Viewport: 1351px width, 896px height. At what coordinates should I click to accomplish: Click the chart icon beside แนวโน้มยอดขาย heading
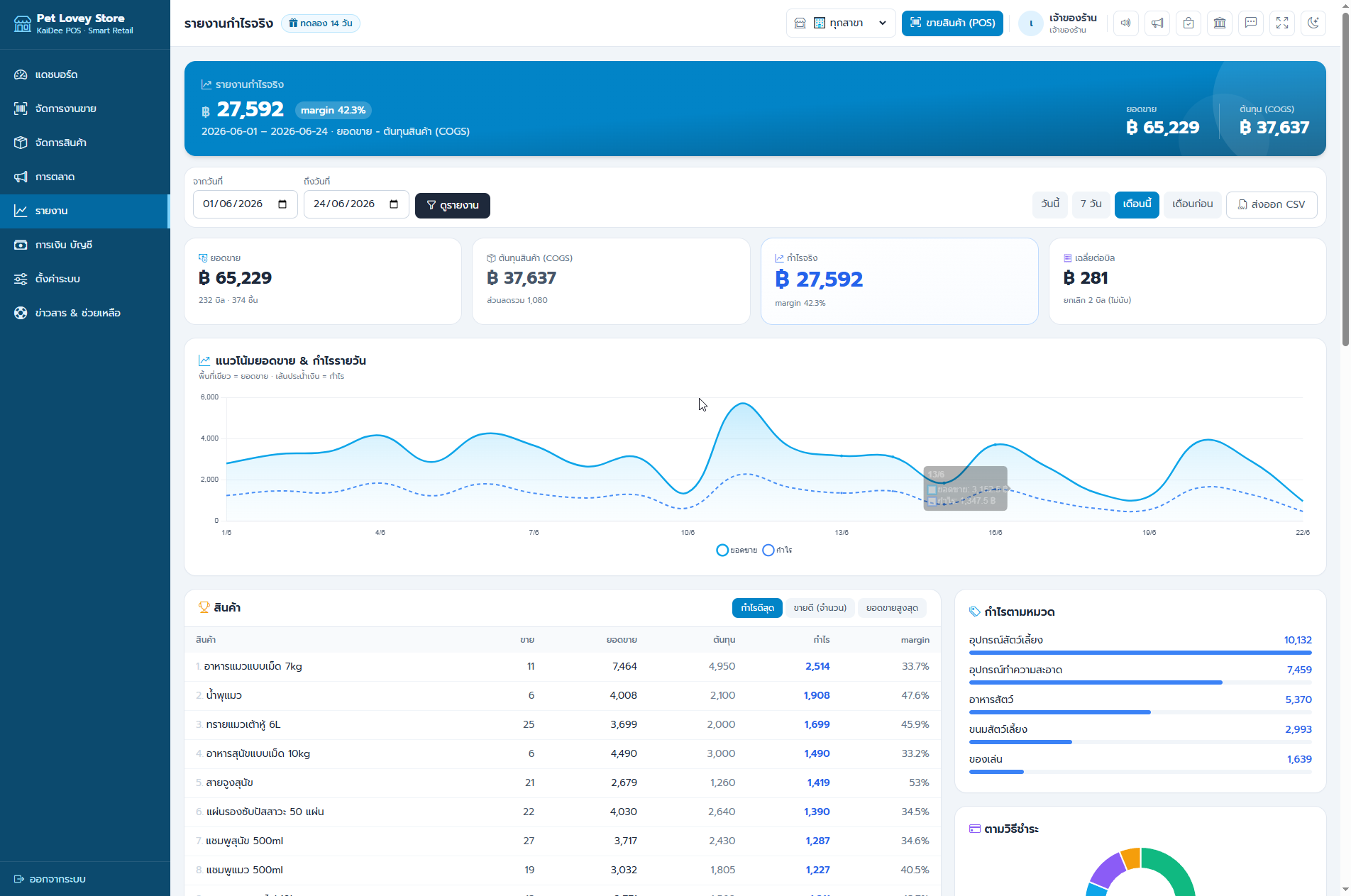(204, 360)
